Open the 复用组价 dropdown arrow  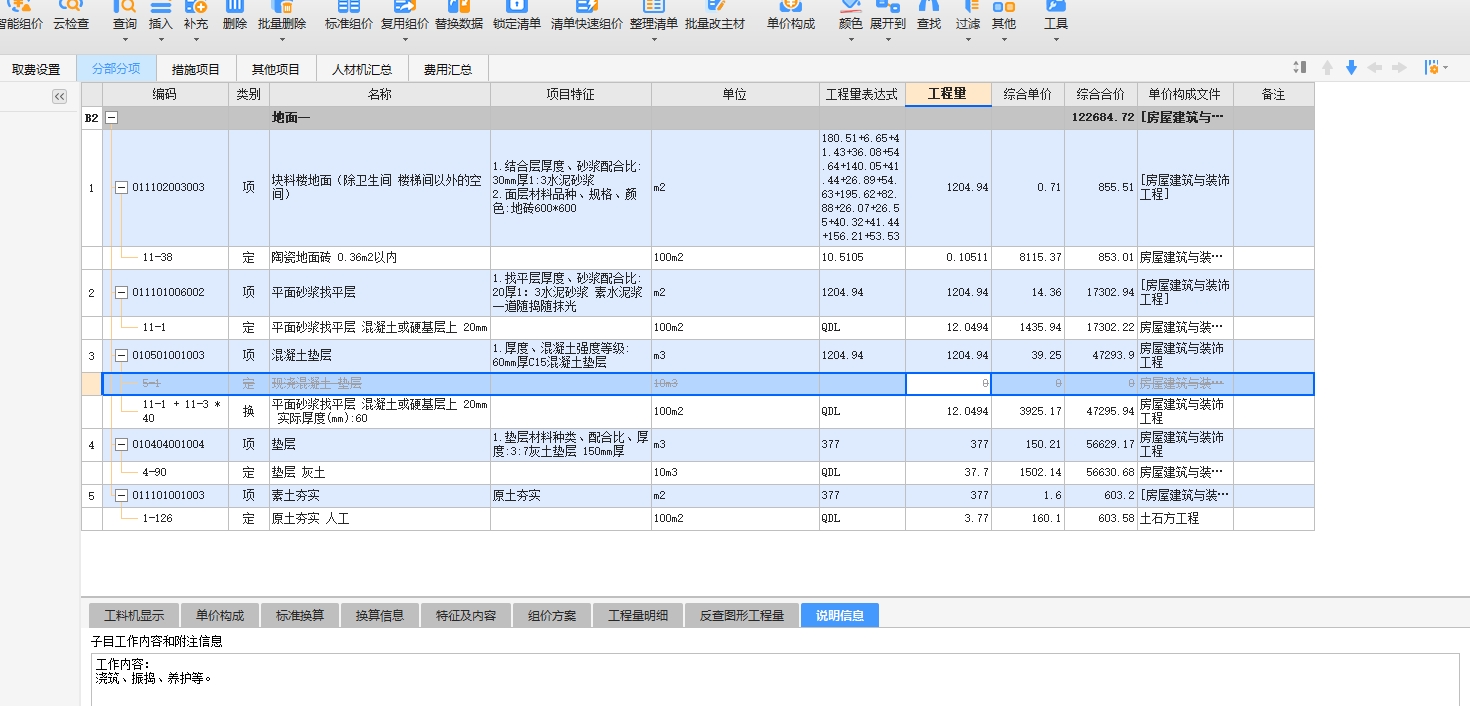coord(405,40)
